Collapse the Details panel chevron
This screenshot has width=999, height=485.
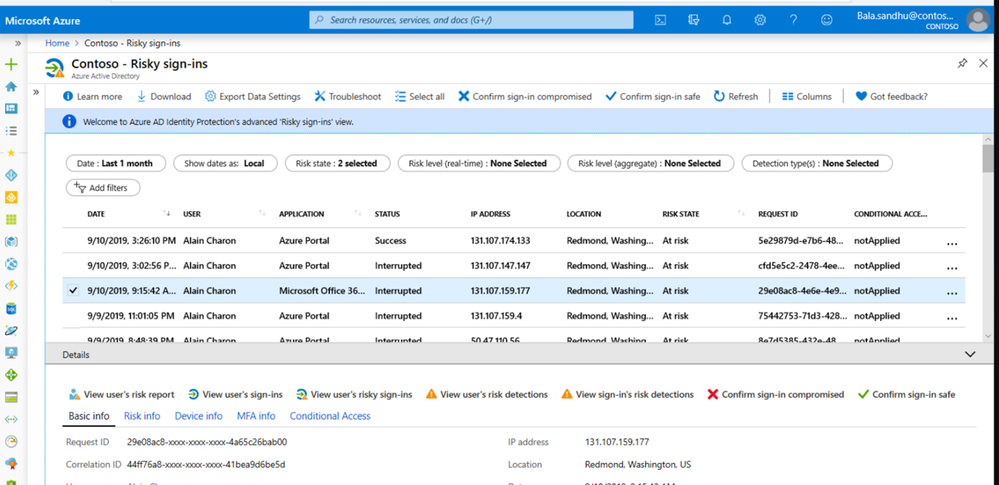[x=970, y=354]
